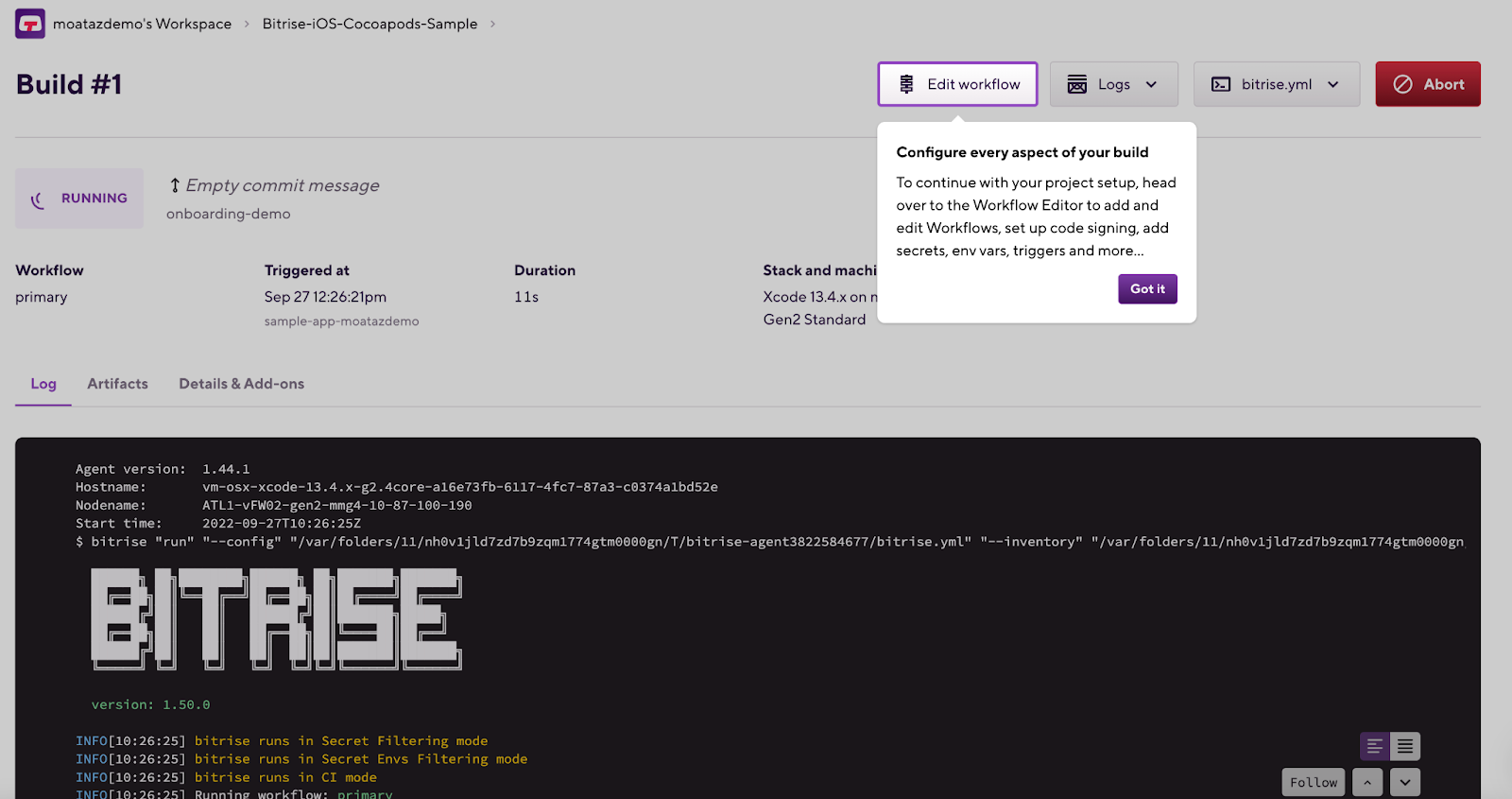Expand the Logs dropdown arrow
Viewport: 1512px width, 799px height.
tap(1151, 84)
